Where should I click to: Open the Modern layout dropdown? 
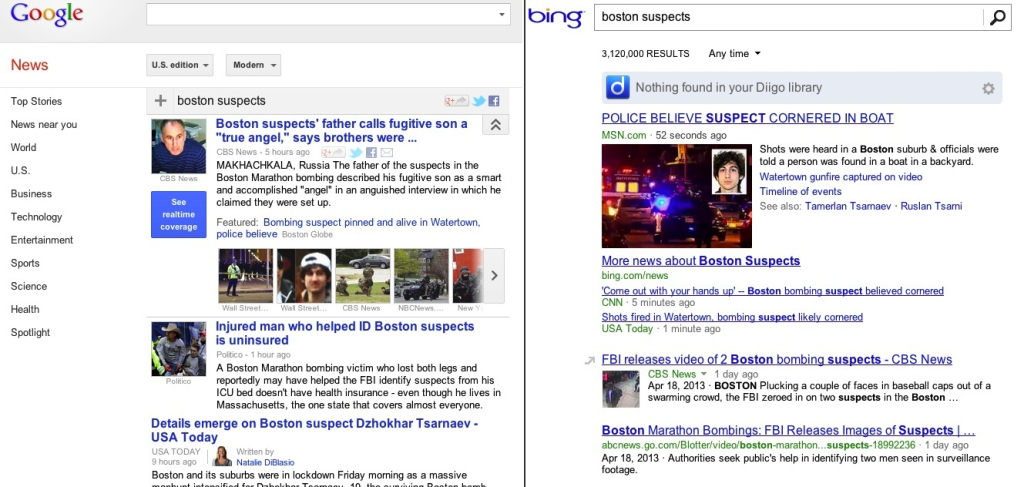(x=253, y=65)
